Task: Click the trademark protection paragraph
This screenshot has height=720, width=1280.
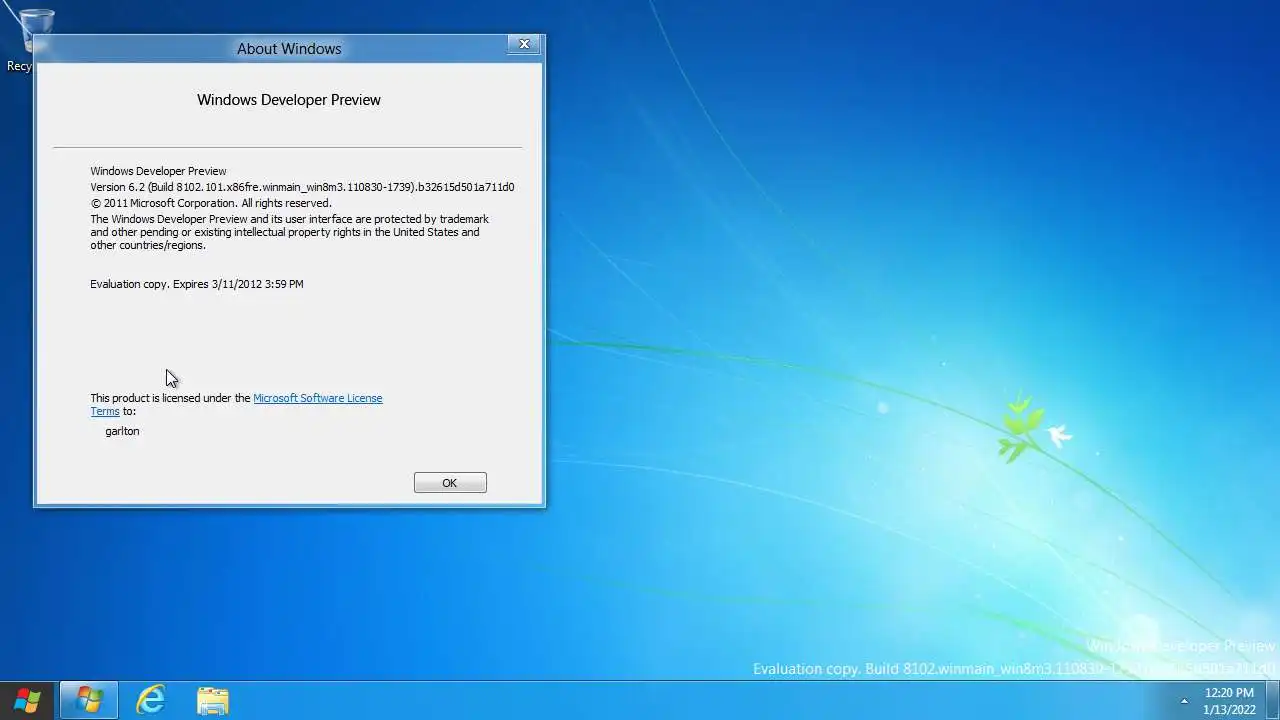Action: point(290,232)
